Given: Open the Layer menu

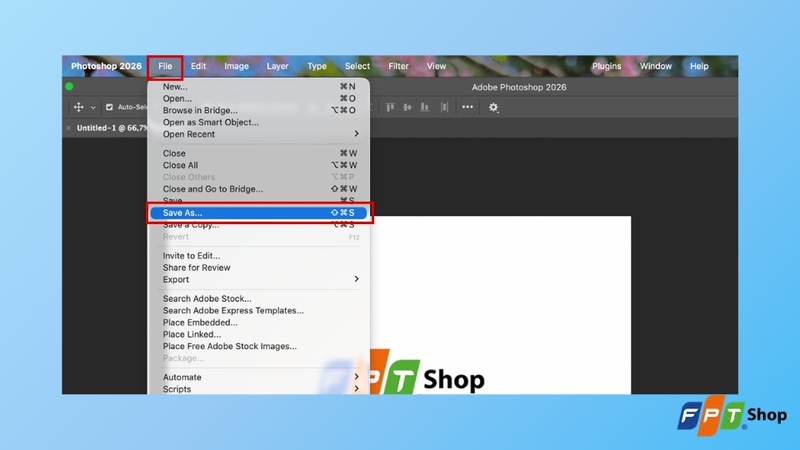Looking at the screenshot, I should 278,66.
